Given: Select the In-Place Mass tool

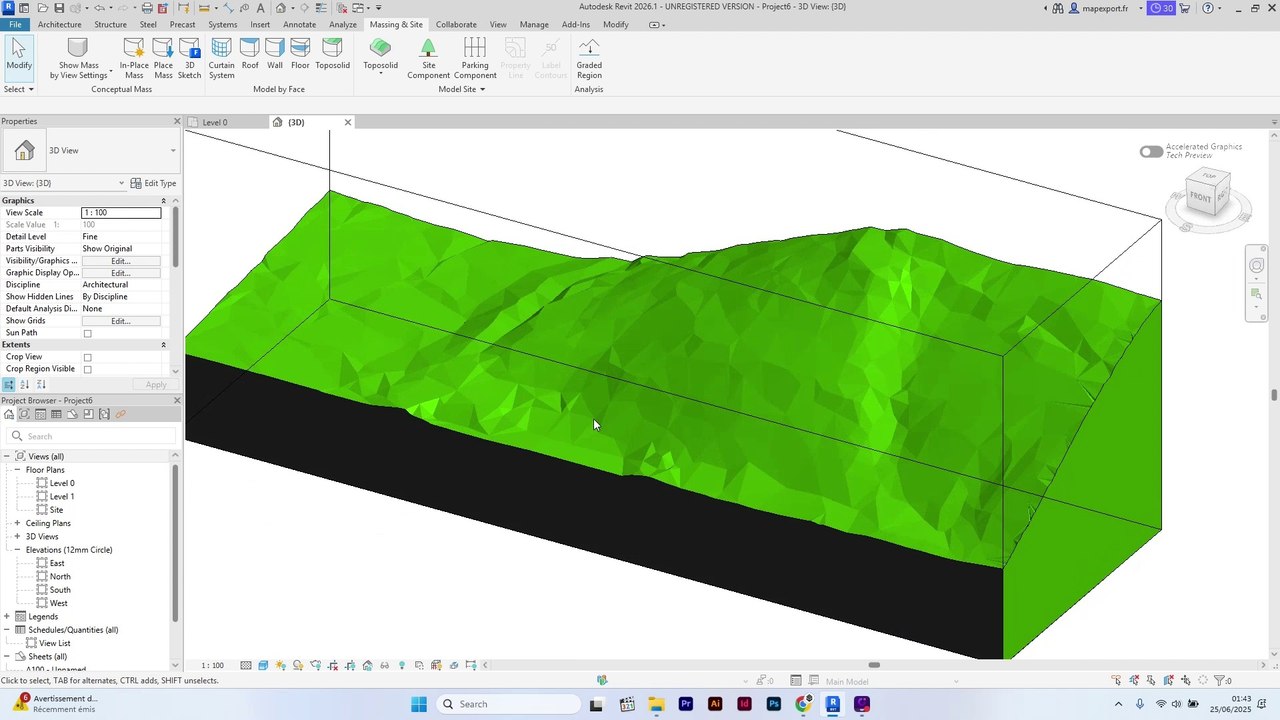Looking at the screenshot, I should tap(134, 59).
